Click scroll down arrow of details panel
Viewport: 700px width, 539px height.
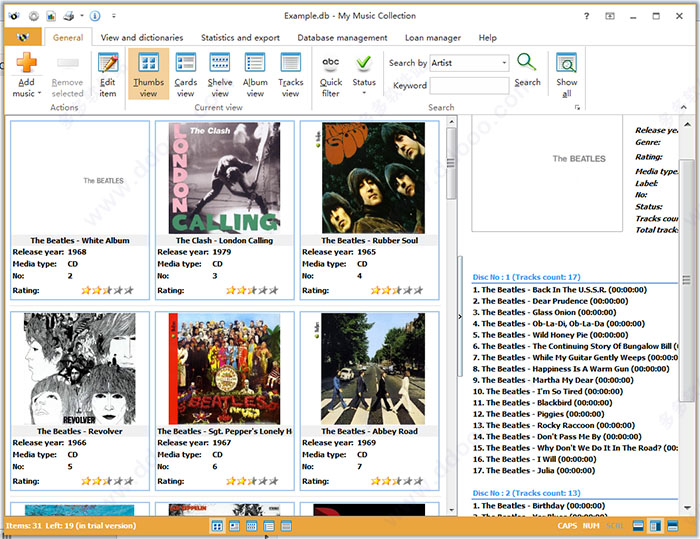click(687, 508)
